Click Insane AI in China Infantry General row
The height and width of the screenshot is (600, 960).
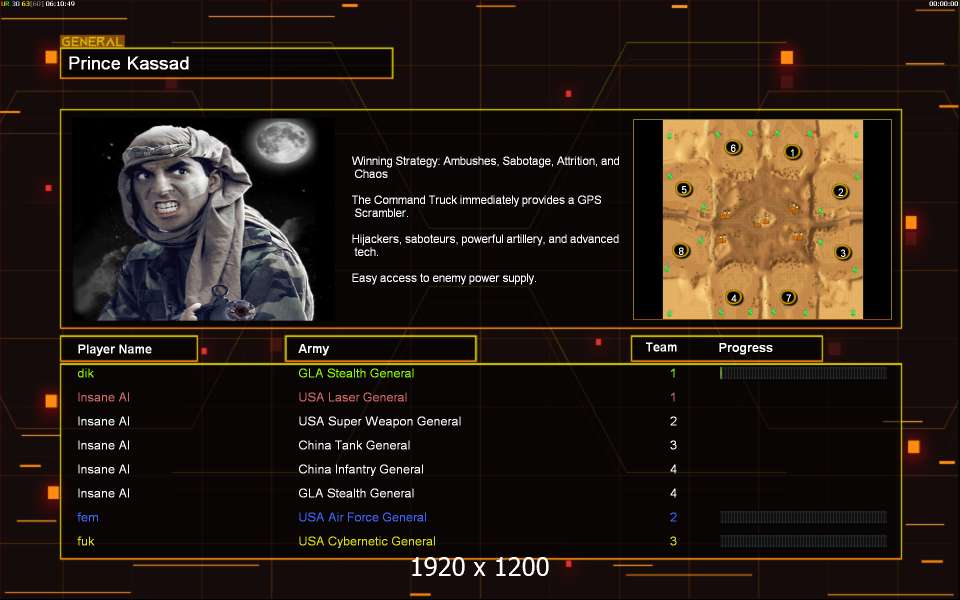(x=103, y=469)
